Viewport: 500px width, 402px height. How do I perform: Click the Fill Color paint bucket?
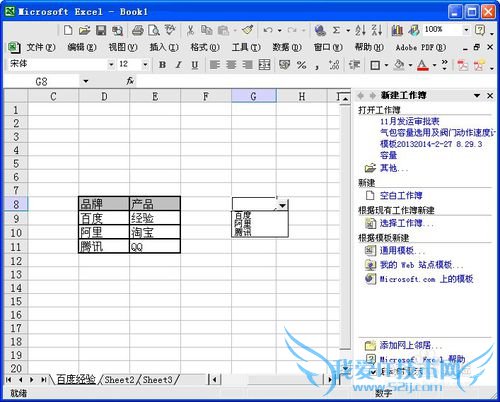click(399, 65)
